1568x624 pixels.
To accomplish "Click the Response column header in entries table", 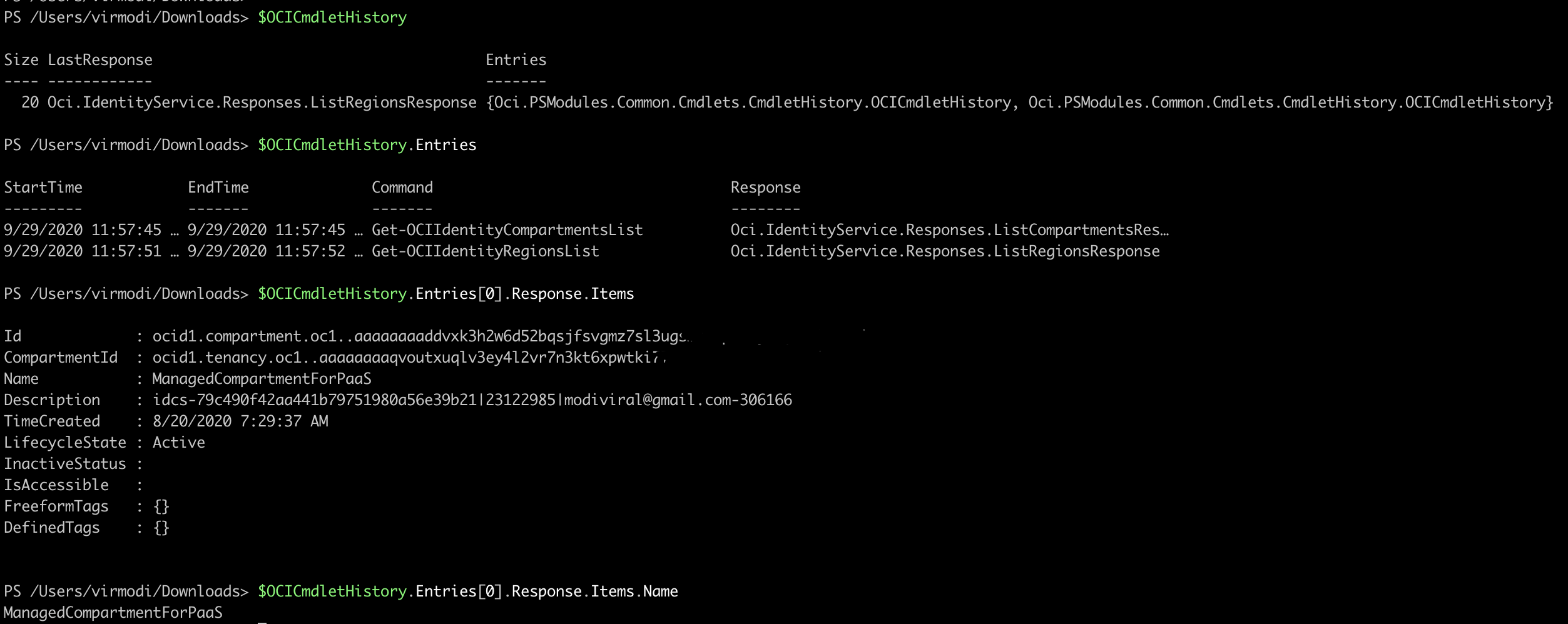I will click(765, 188).
